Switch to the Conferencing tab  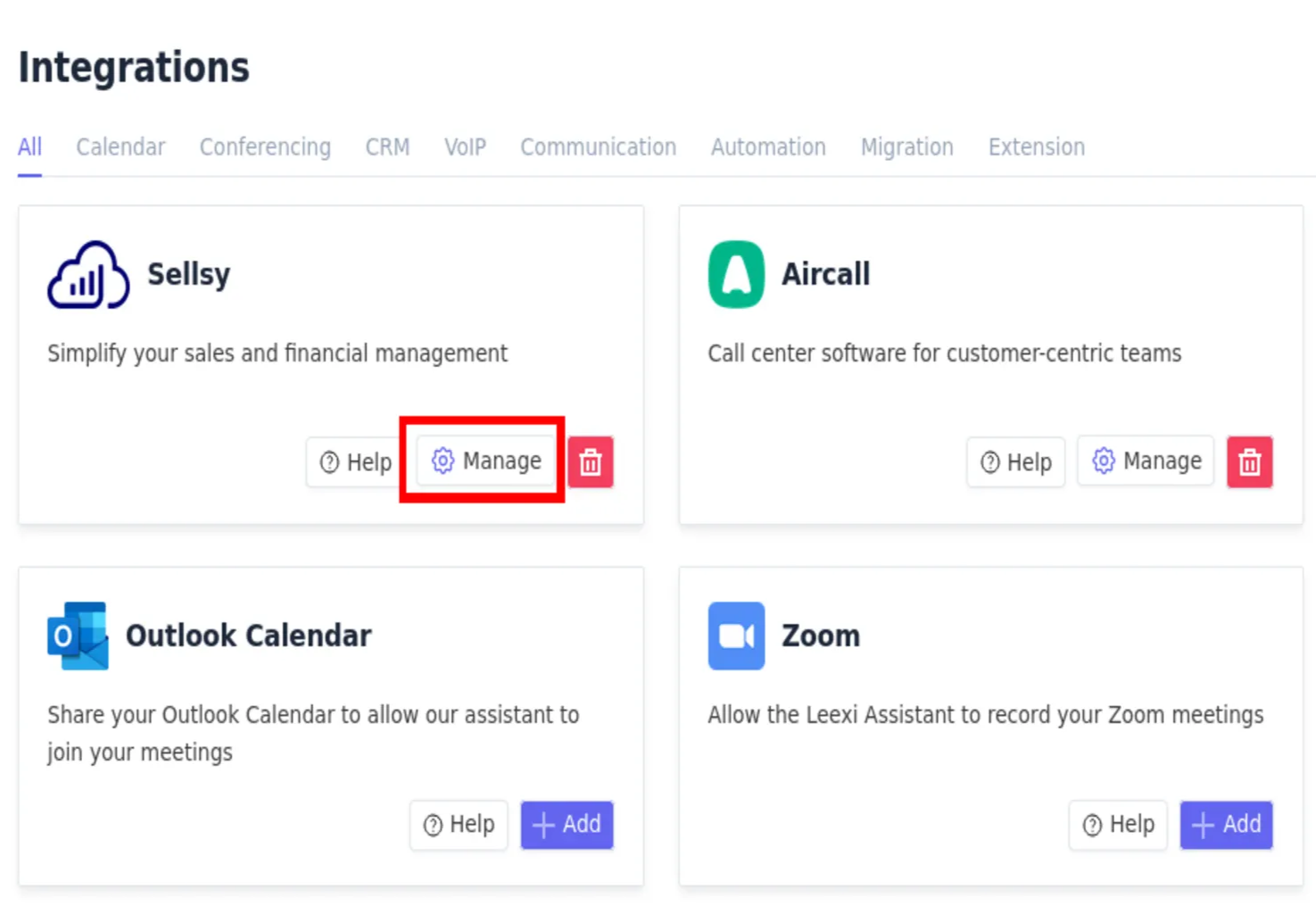point(265,147)
